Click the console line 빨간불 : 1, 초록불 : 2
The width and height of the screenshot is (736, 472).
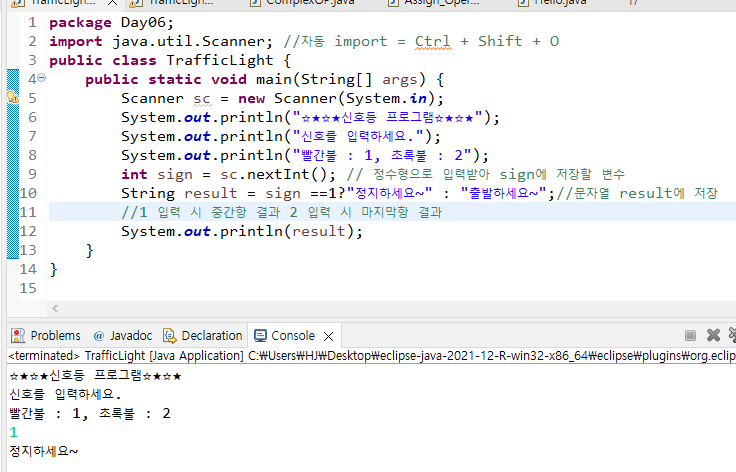(x=90, y=413)
